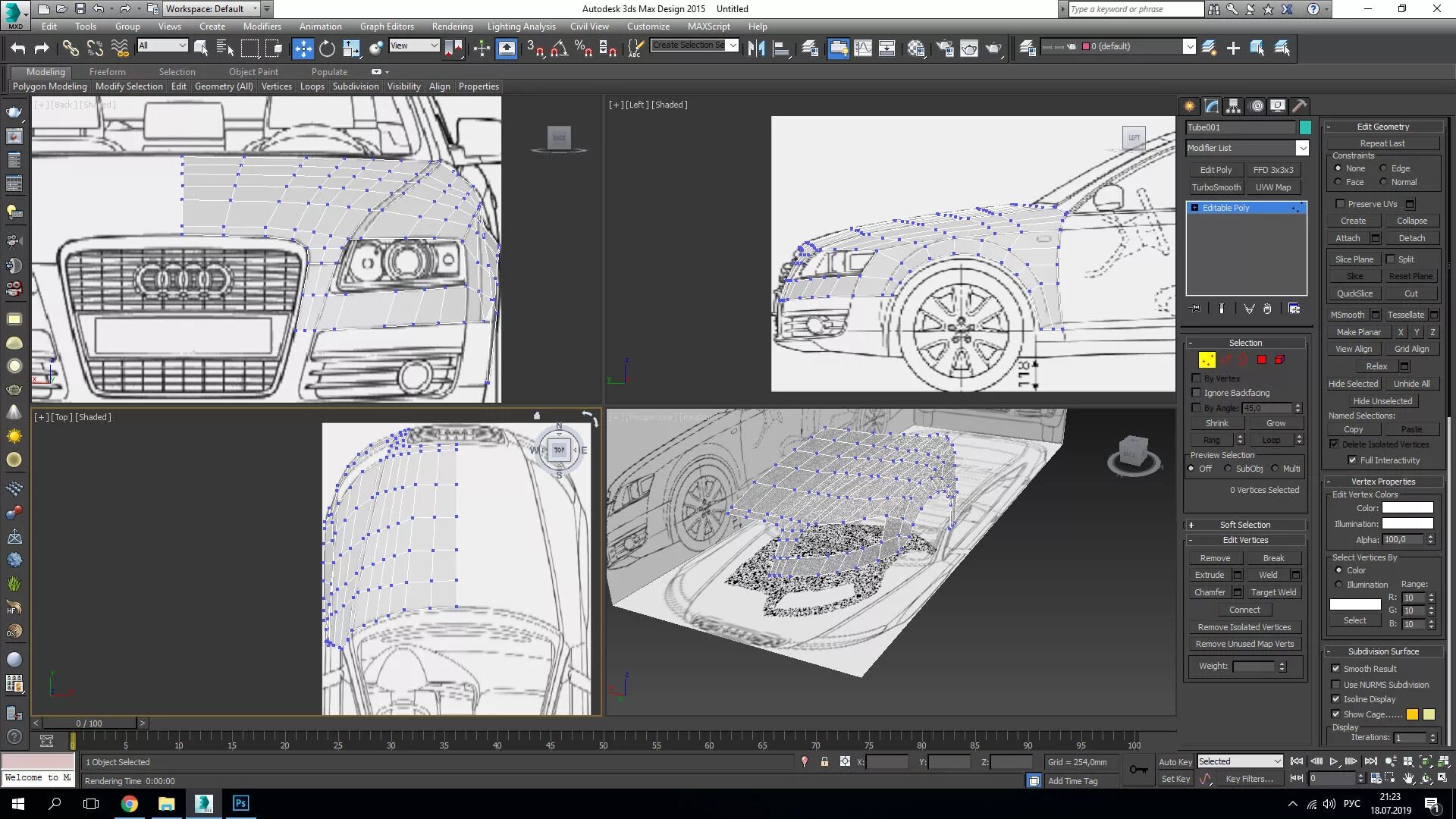Screen dimensions: 1456x819
Task: Open the Hierarchy command panel tab
Action: click(1234, 106)
